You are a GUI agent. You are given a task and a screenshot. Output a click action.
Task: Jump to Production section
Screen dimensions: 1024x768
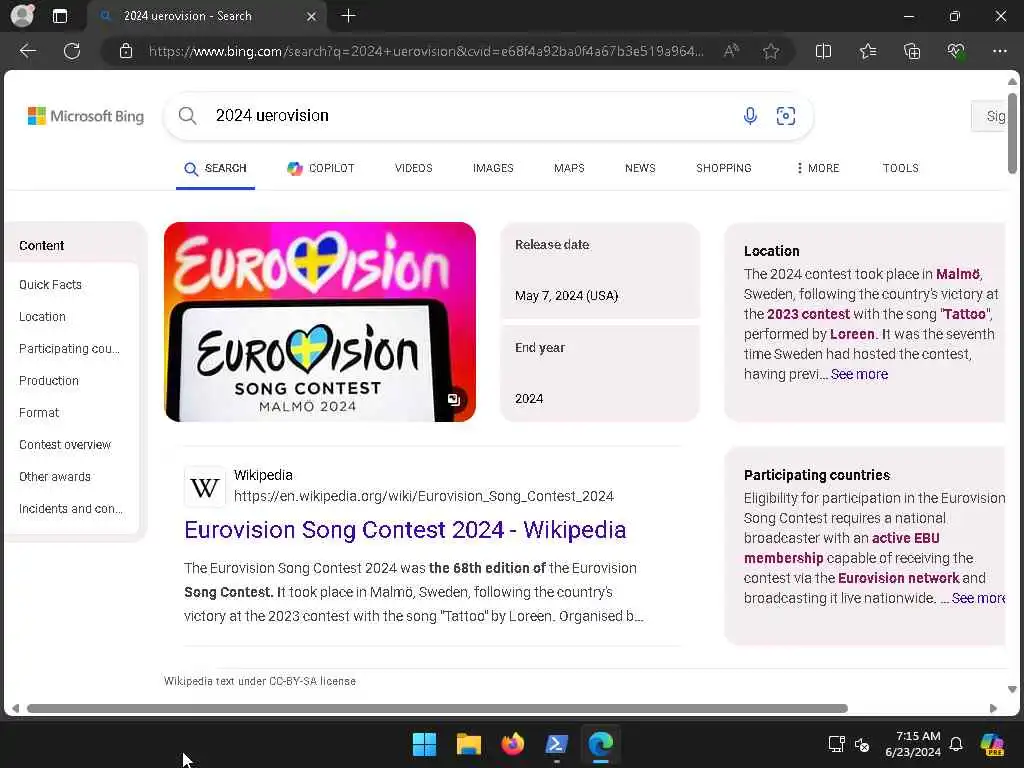tap(49, 381)
